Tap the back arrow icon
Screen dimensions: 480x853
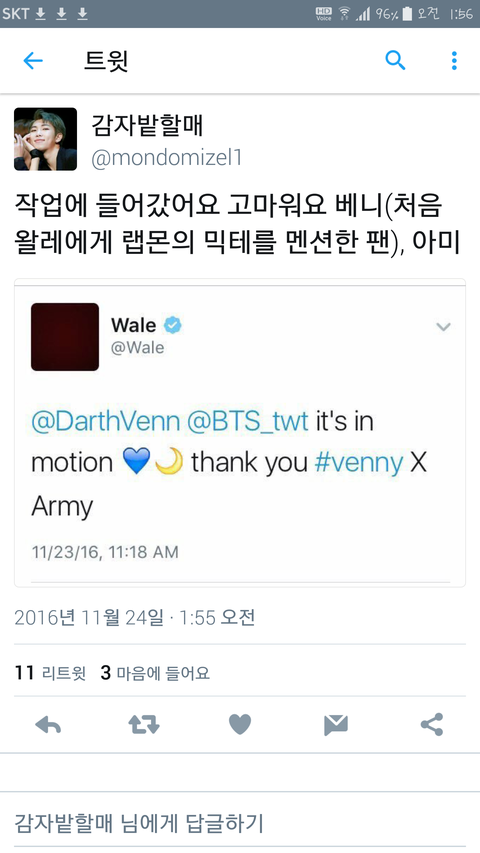[x=33, y=60]
